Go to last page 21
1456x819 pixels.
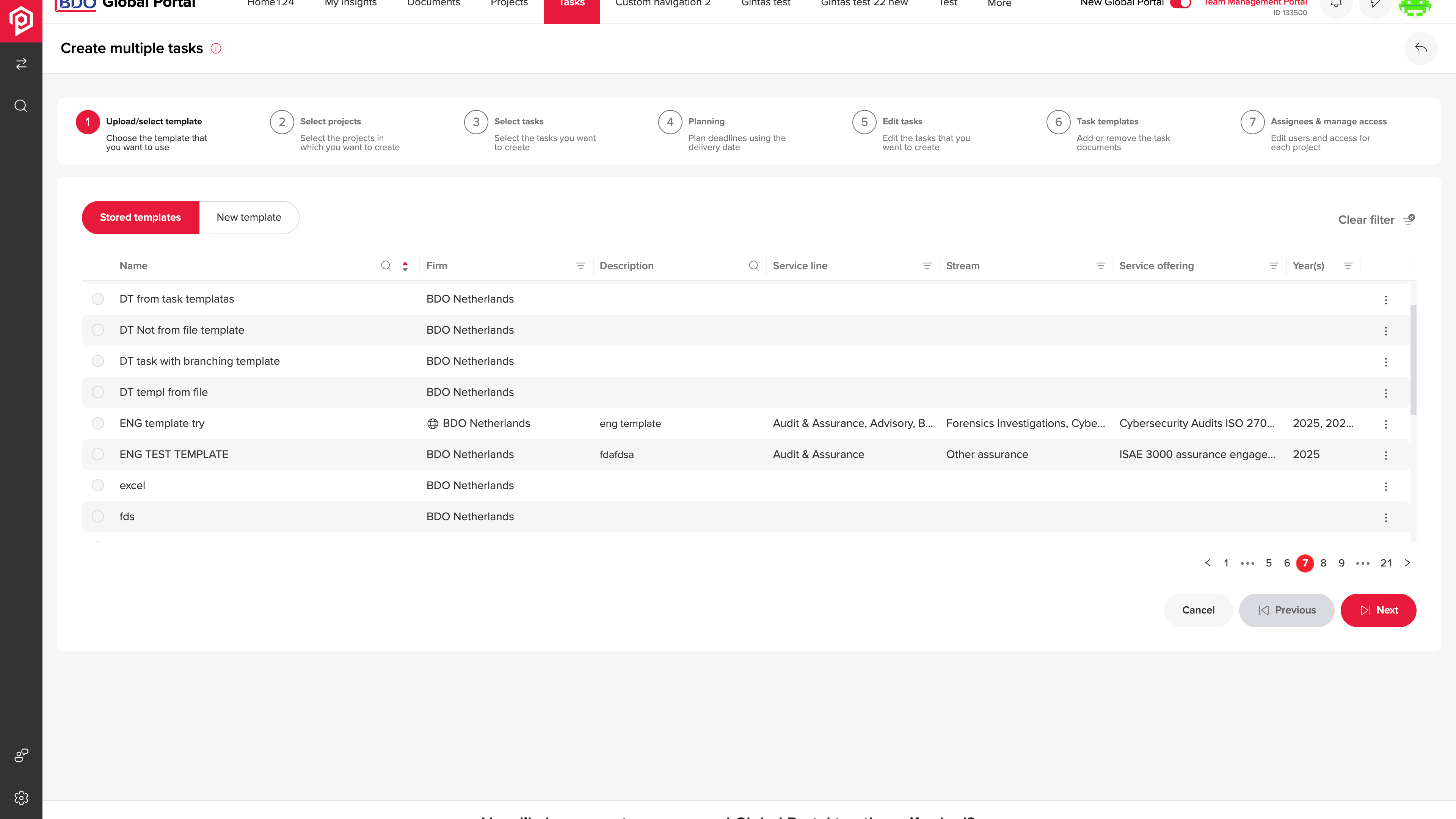click(1386, 563)
